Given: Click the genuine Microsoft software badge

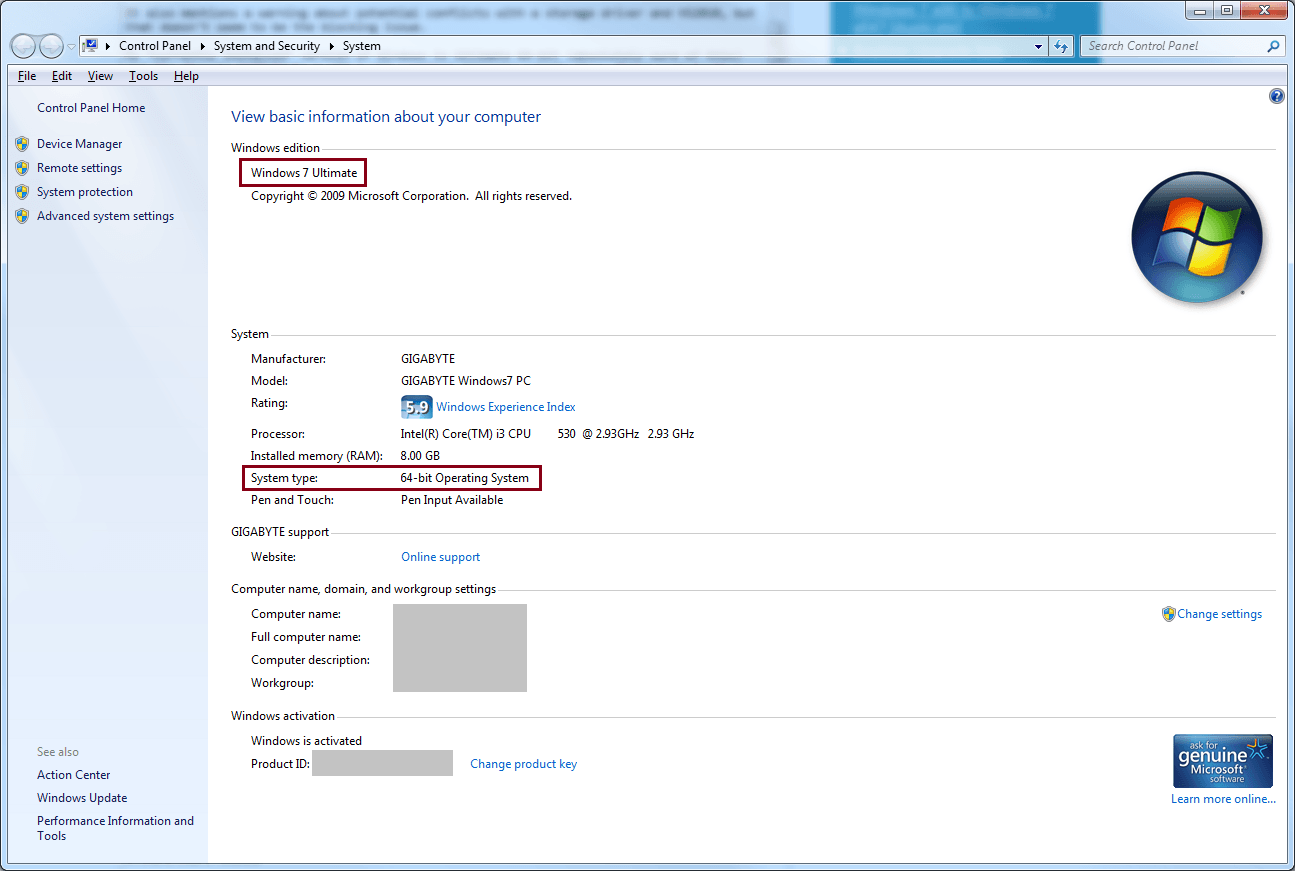Looking at the screenshot, I should (1223, 761).
